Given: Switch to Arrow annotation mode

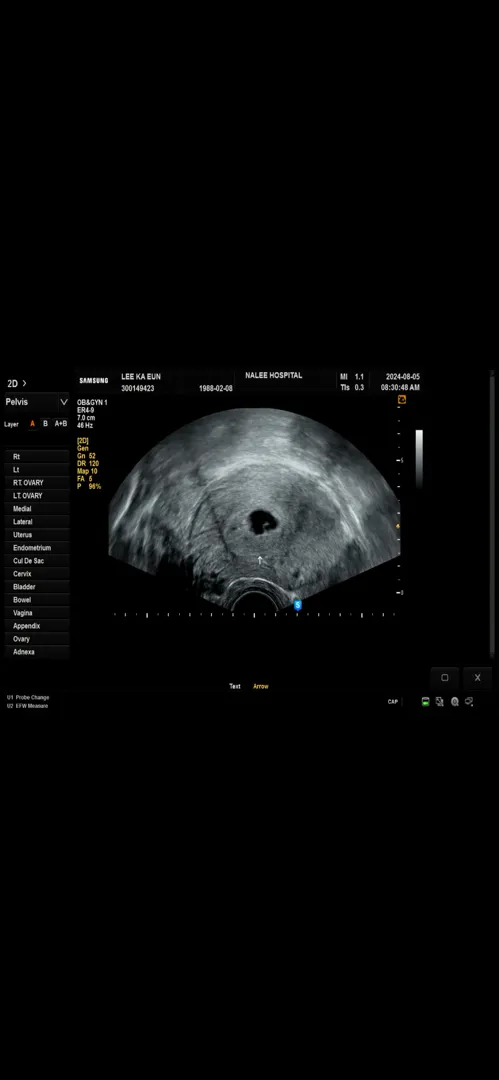Looking at the screenshot, I should coord(261,686).
